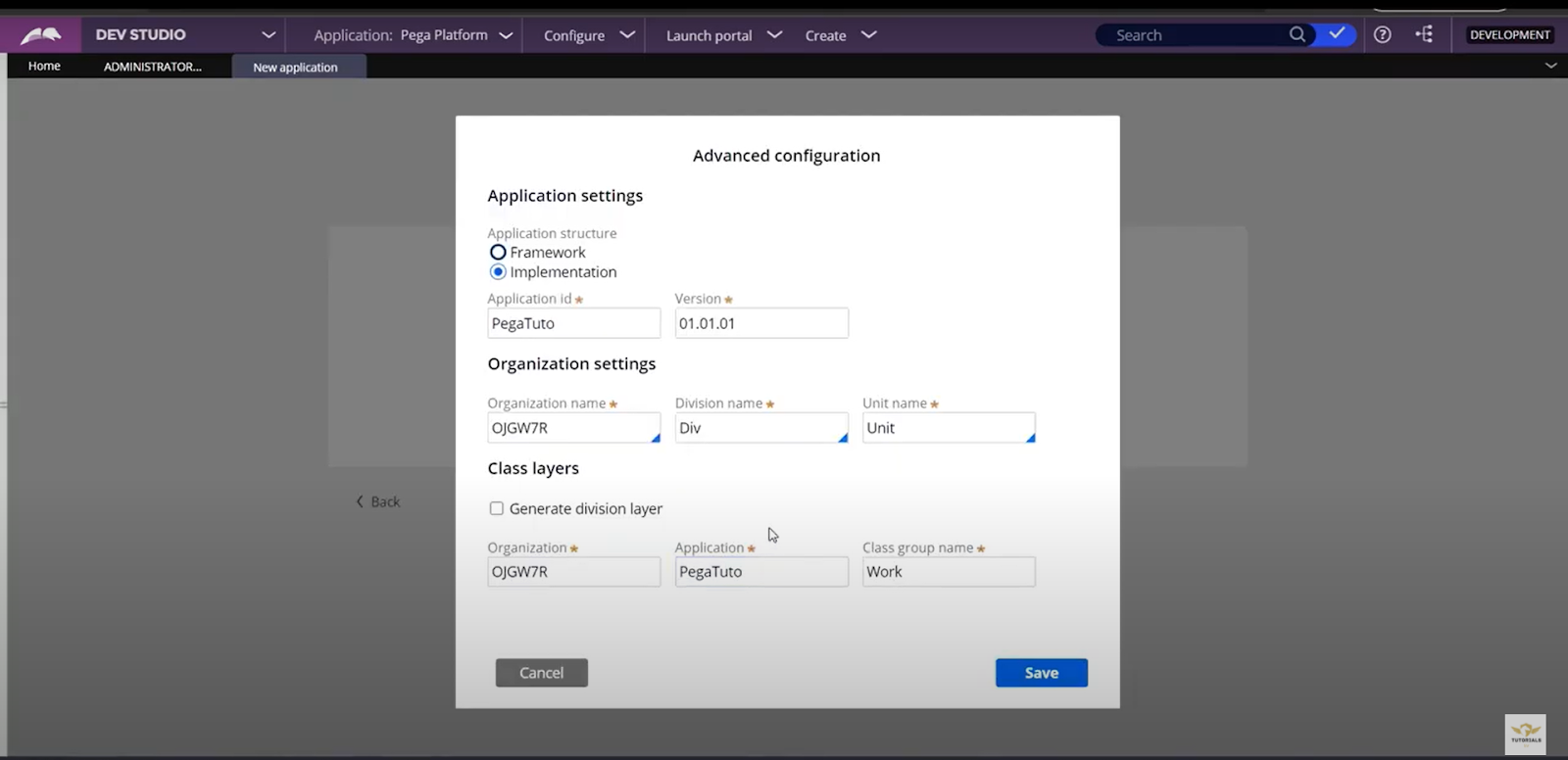Screen dimensions: 1568x760
Task: Click the Organization settings heading
Action: pyautogui.click(x=572, y=364)
